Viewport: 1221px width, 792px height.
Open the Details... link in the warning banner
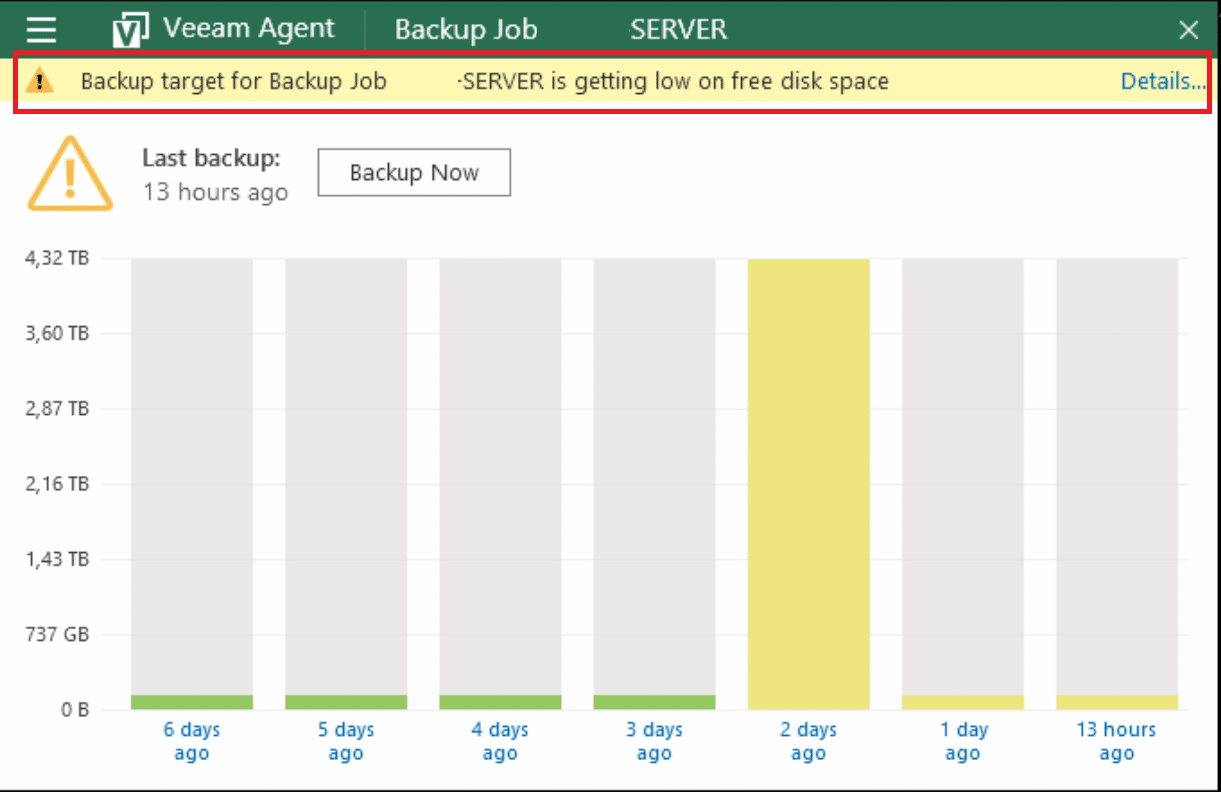[x=1162, y=82]
